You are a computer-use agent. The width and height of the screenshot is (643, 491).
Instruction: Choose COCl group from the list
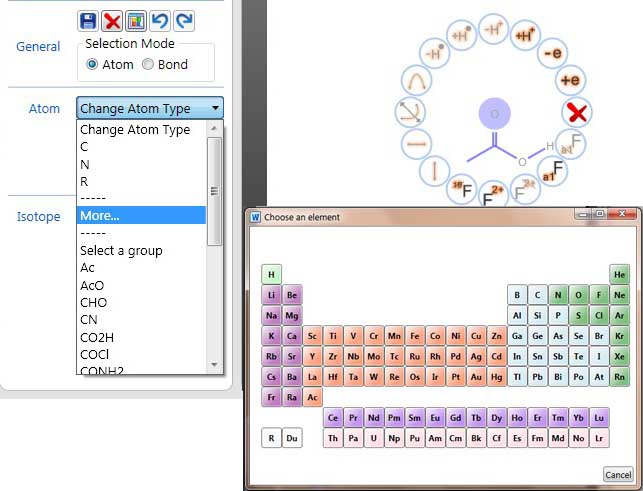tap(141, 354)
